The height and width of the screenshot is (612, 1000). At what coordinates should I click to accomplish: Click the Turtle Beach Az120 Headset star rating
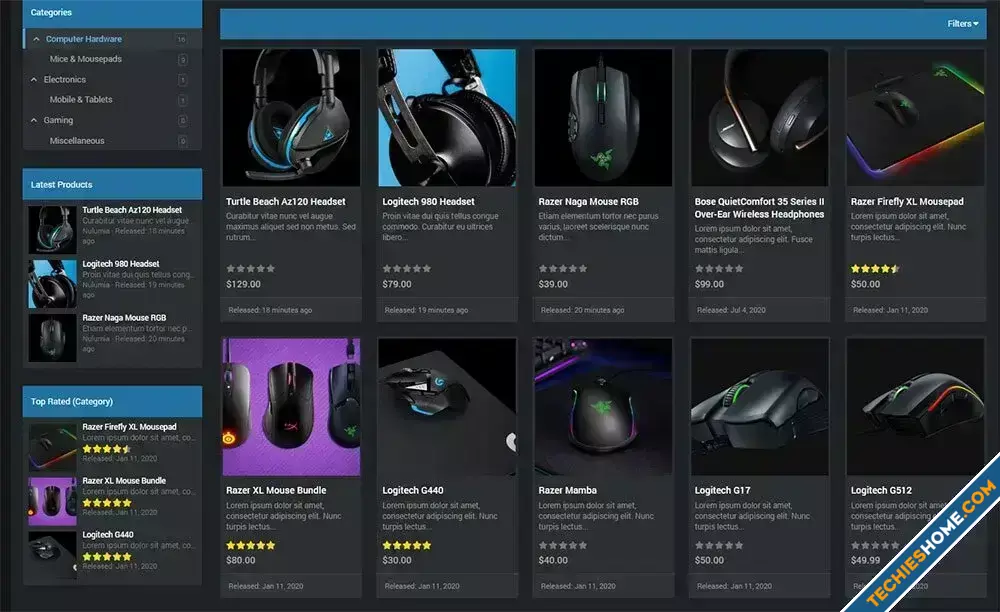[x=251, y=269]
